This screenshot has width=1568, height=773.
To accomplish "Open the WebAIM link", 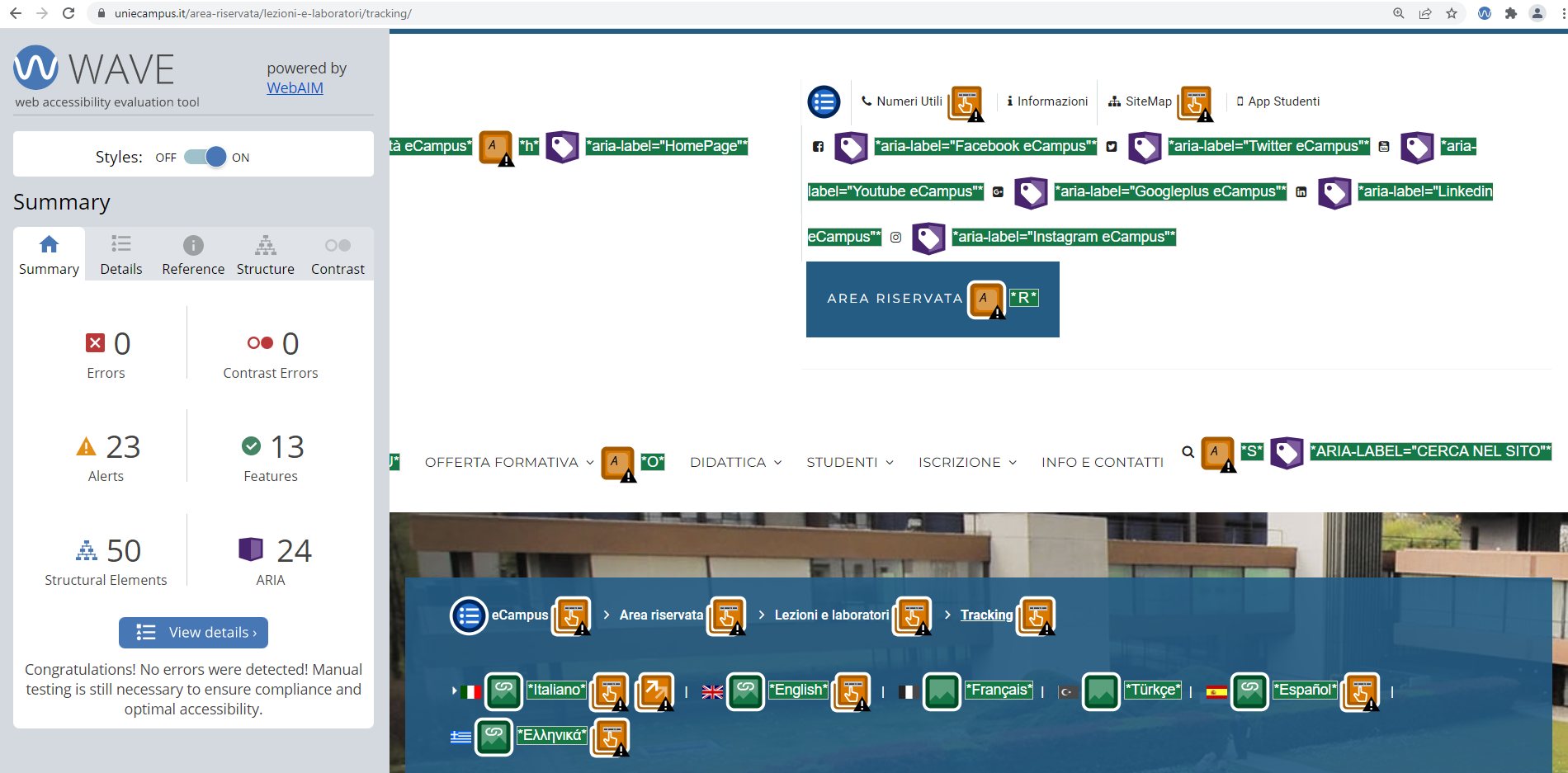I will tap(295, 88).
